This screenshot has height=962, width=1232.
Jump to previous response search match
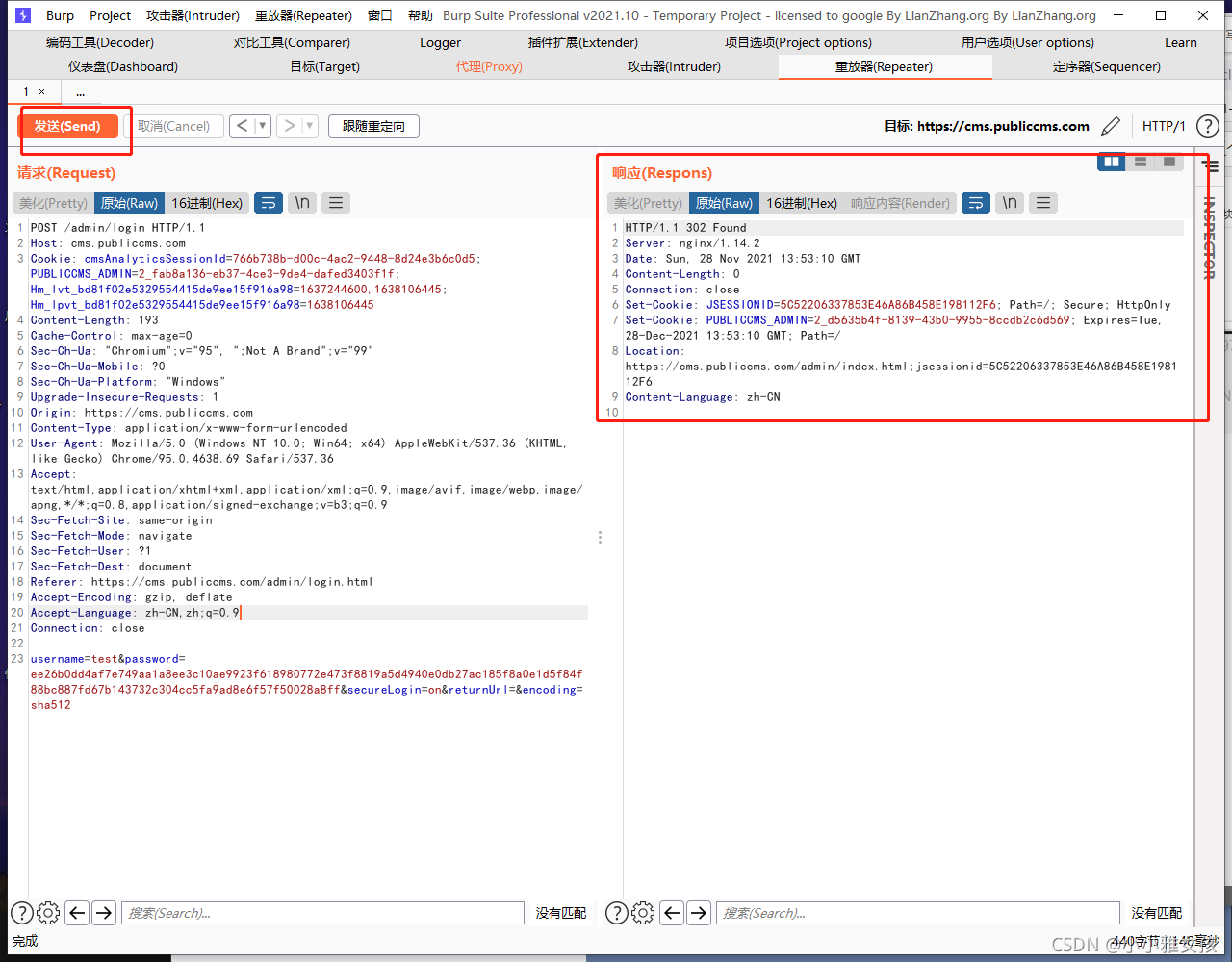[672, 913]
